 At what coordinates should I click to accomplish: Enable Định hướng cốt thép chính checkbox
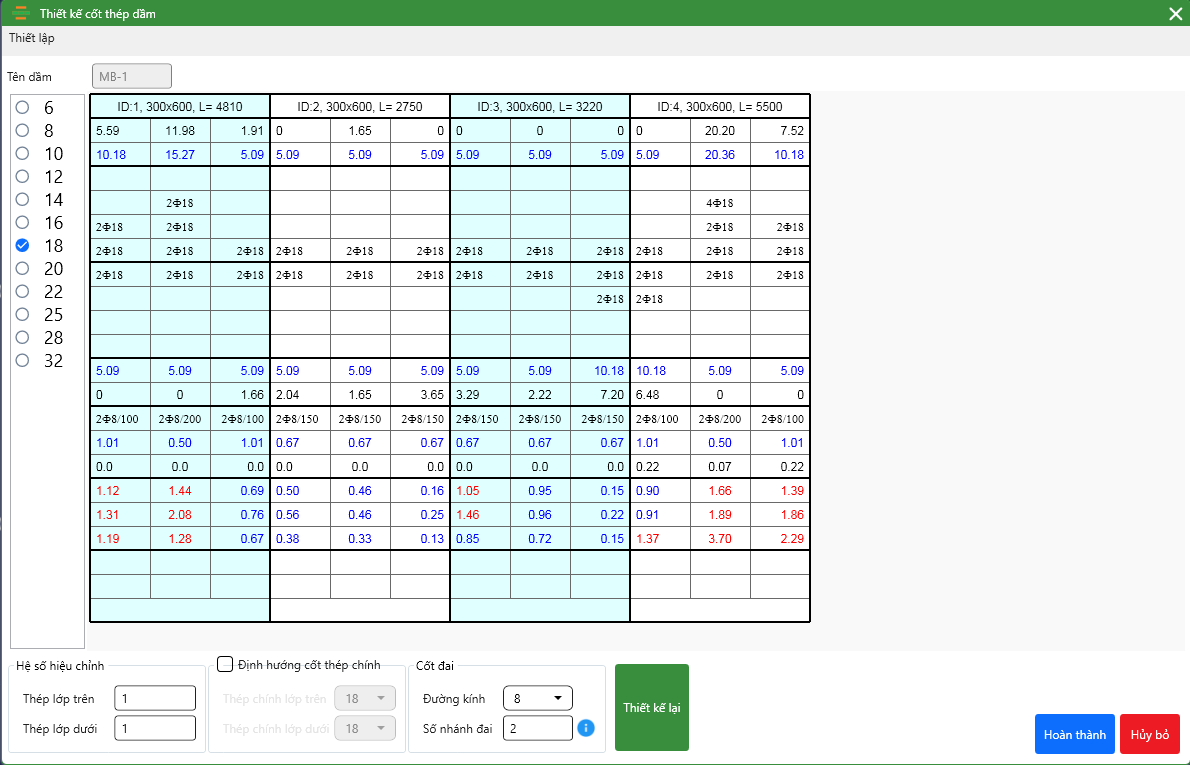click(x=225, y=664)
